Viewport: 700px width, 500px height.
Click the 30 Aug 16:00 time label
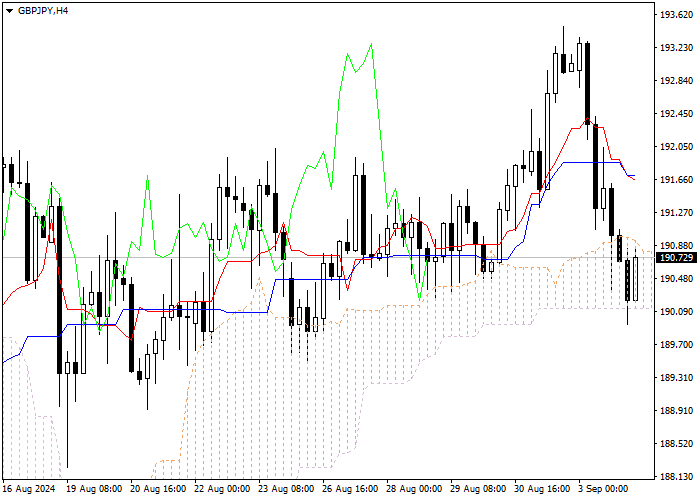[542, 489]
